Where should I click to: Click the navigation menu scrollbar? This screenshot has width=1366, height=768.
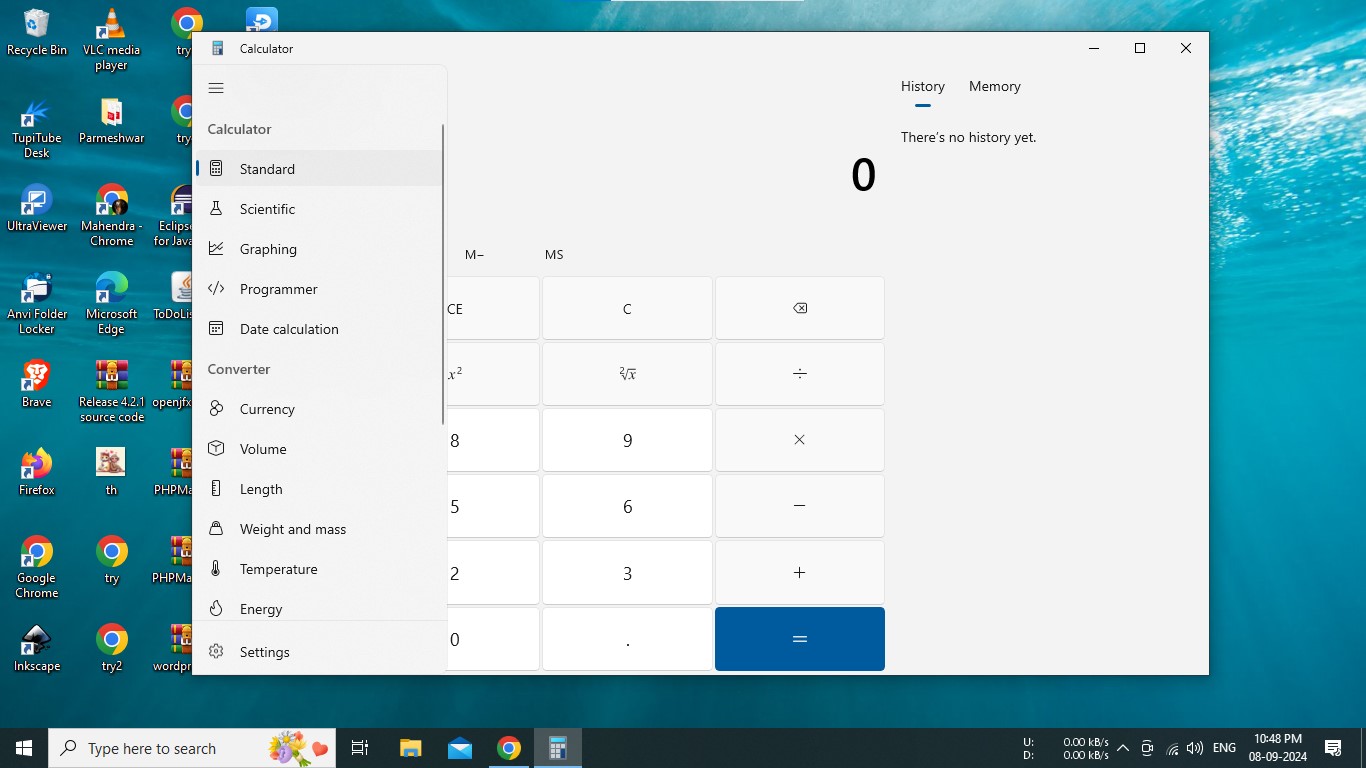pyautogui.click(x=443, y=275)
